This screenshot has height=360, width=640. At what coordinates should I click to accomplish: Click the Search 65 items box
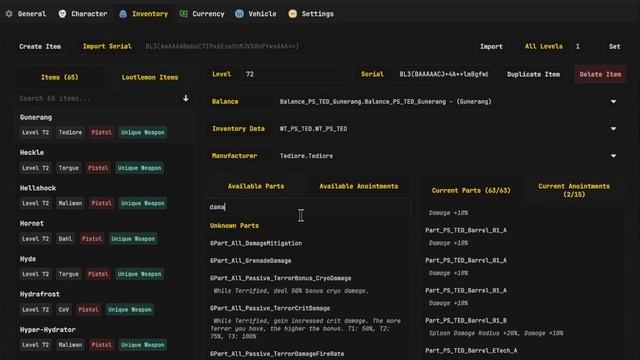point(97,98)
